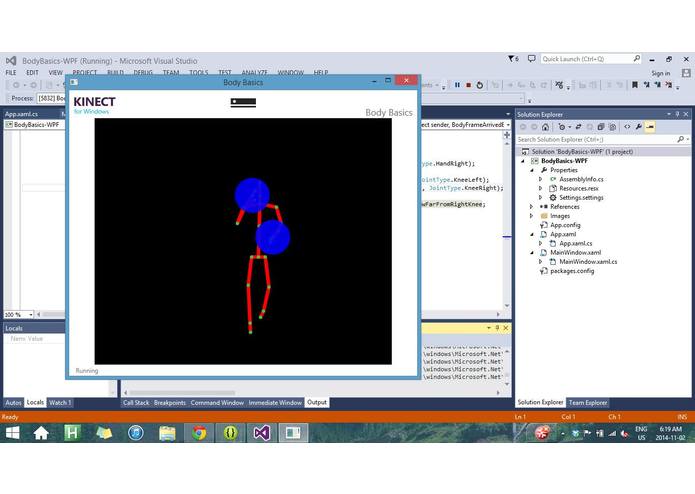Click View Code icon in Solution Explorer
Viewport: 695px width, 494px height.
tap(627, 127)
